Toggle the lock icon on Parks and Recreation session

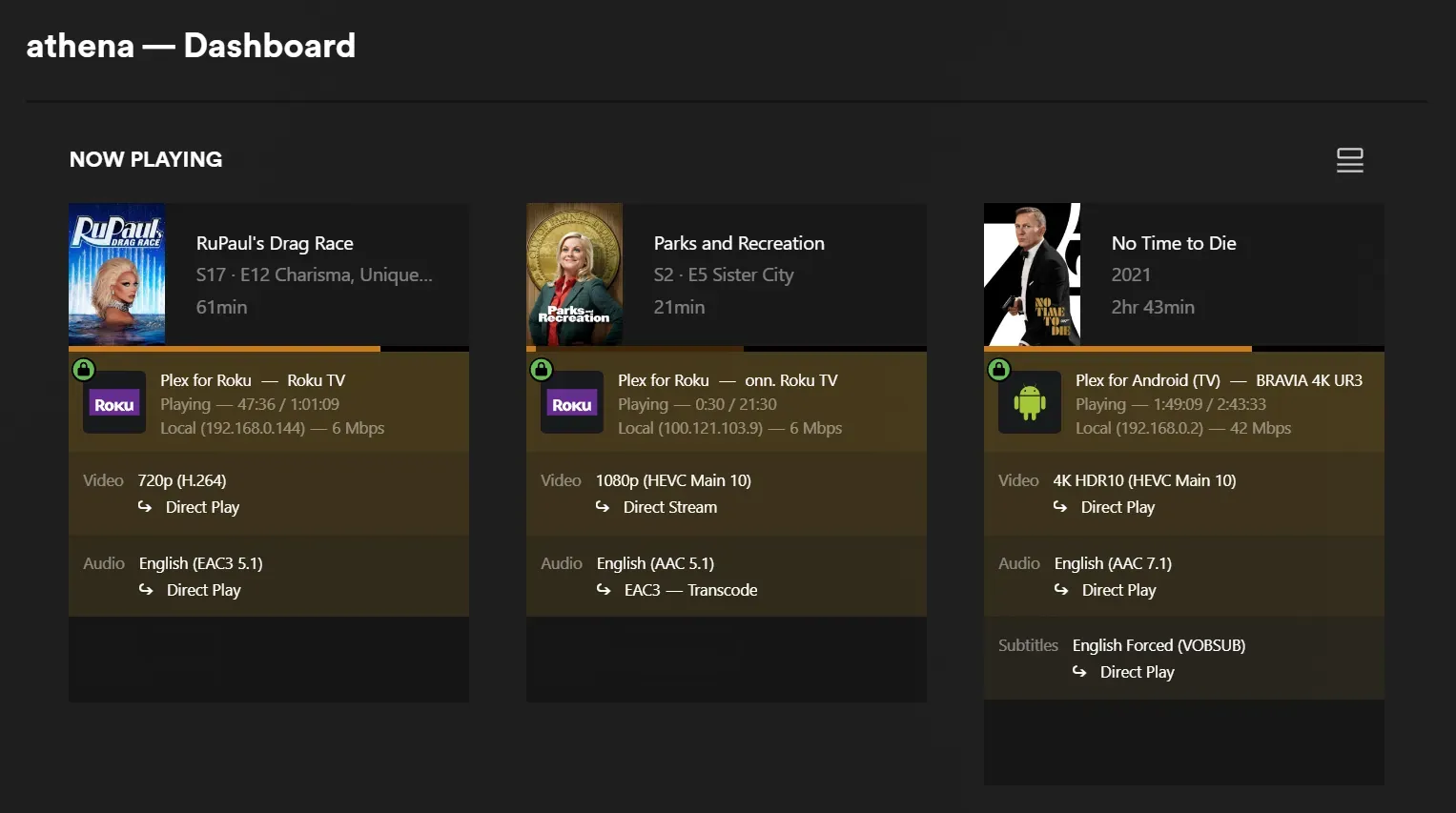click(x=541, y=369)
